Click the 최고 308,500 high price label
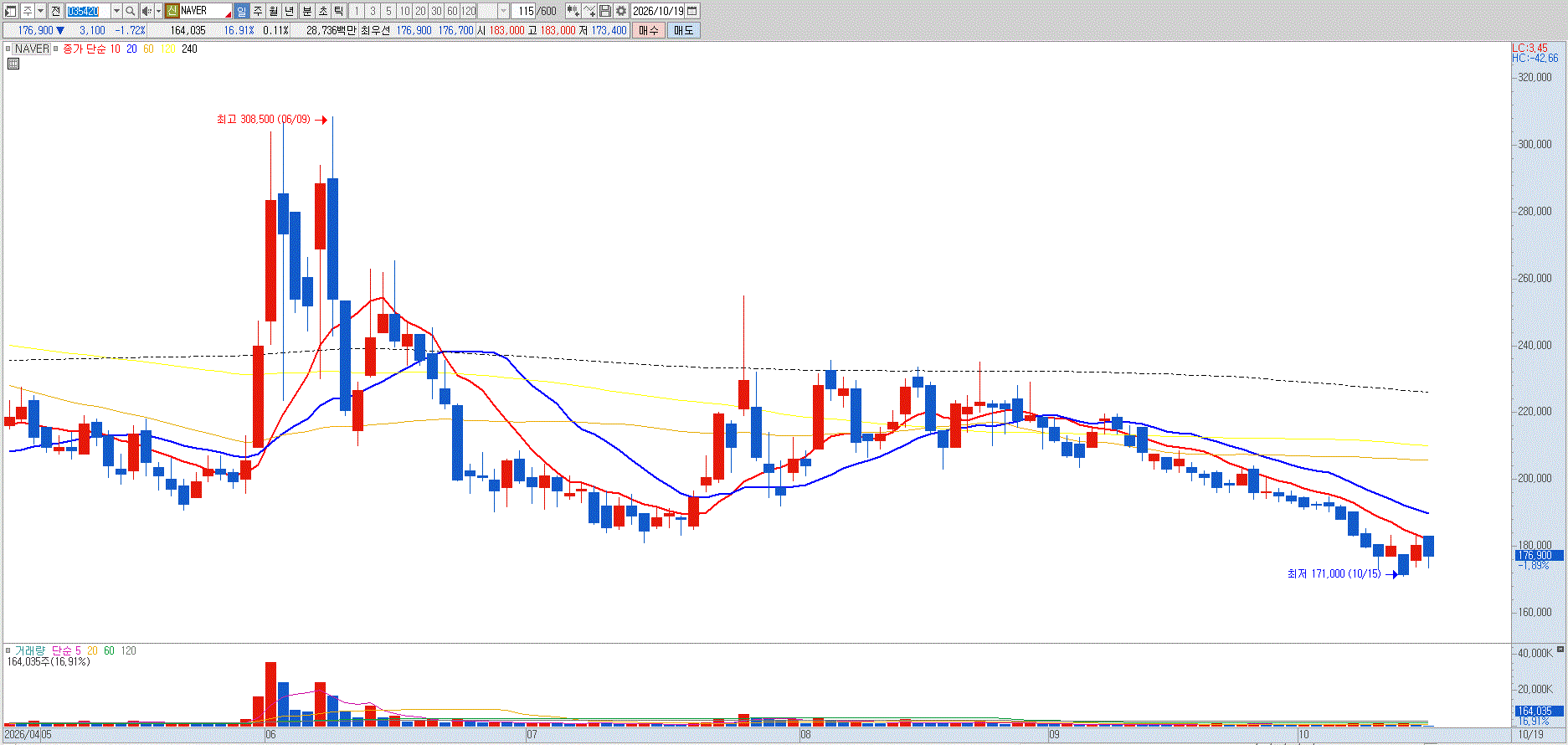 (264, 120)
